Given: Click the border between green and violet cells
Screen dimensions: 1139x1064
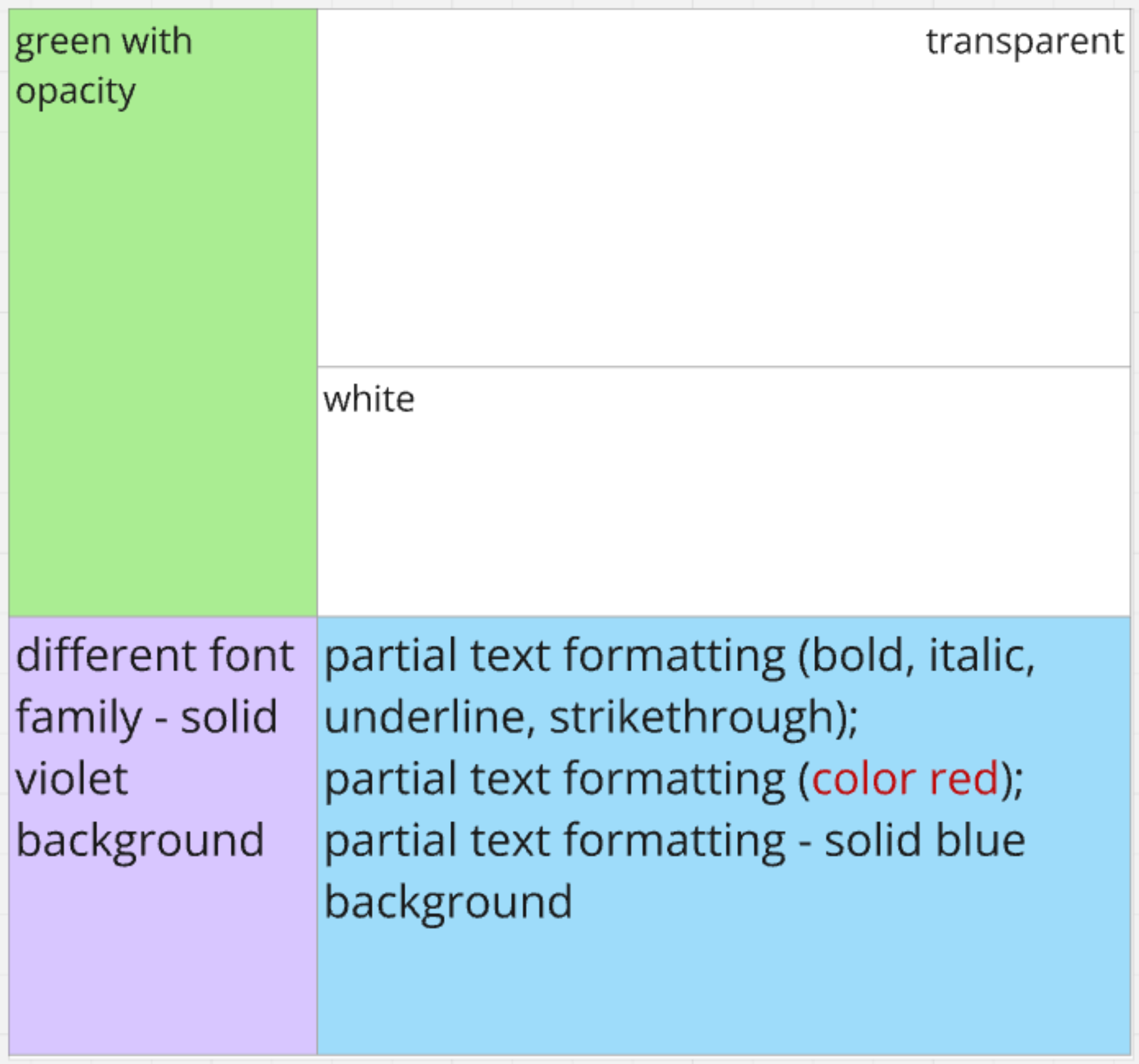Looking at the screenshot, I should click(x=163, y=617).
